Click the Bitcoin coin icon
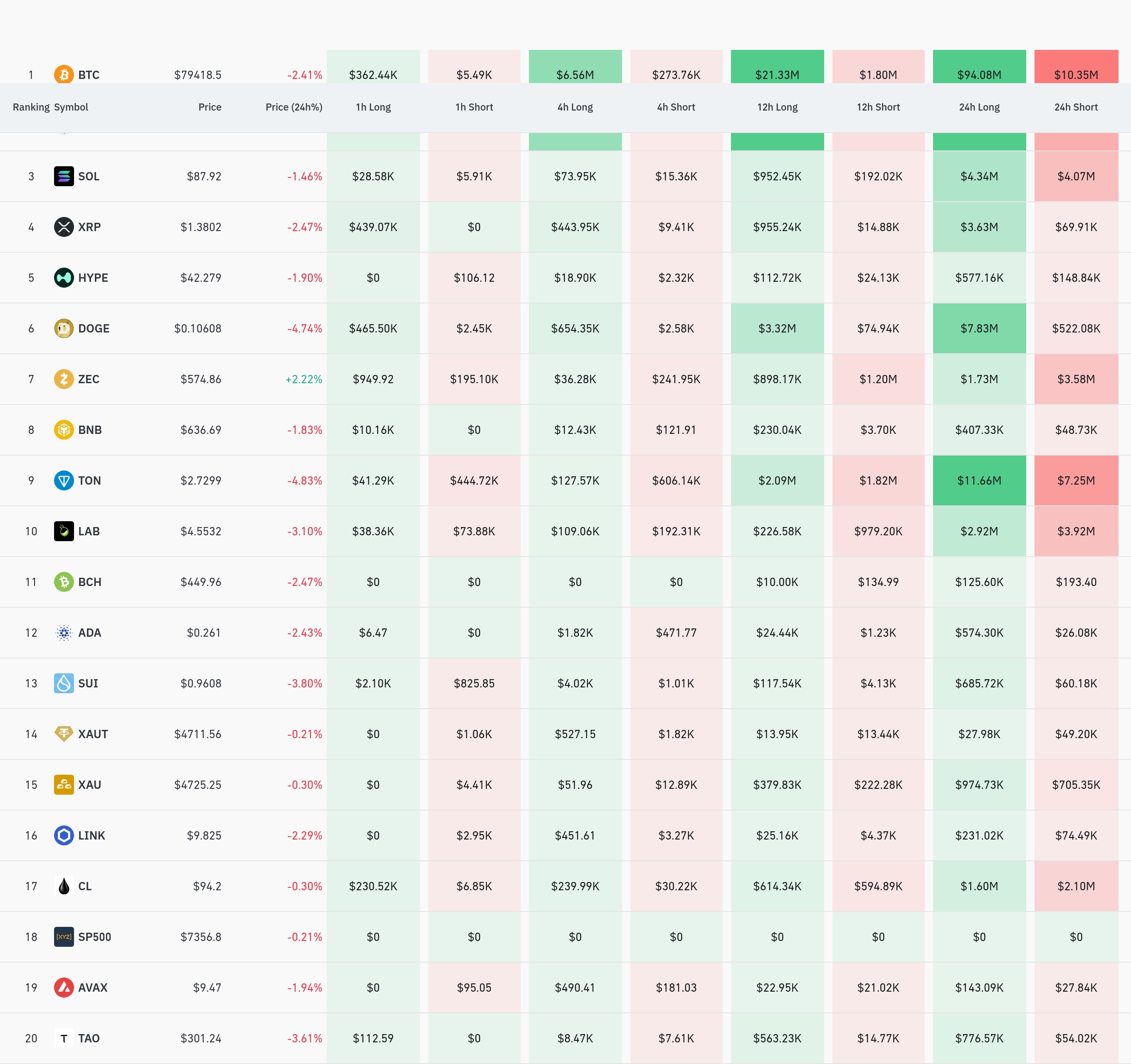The image size is (1131, 1064). [x=64, y=74]
